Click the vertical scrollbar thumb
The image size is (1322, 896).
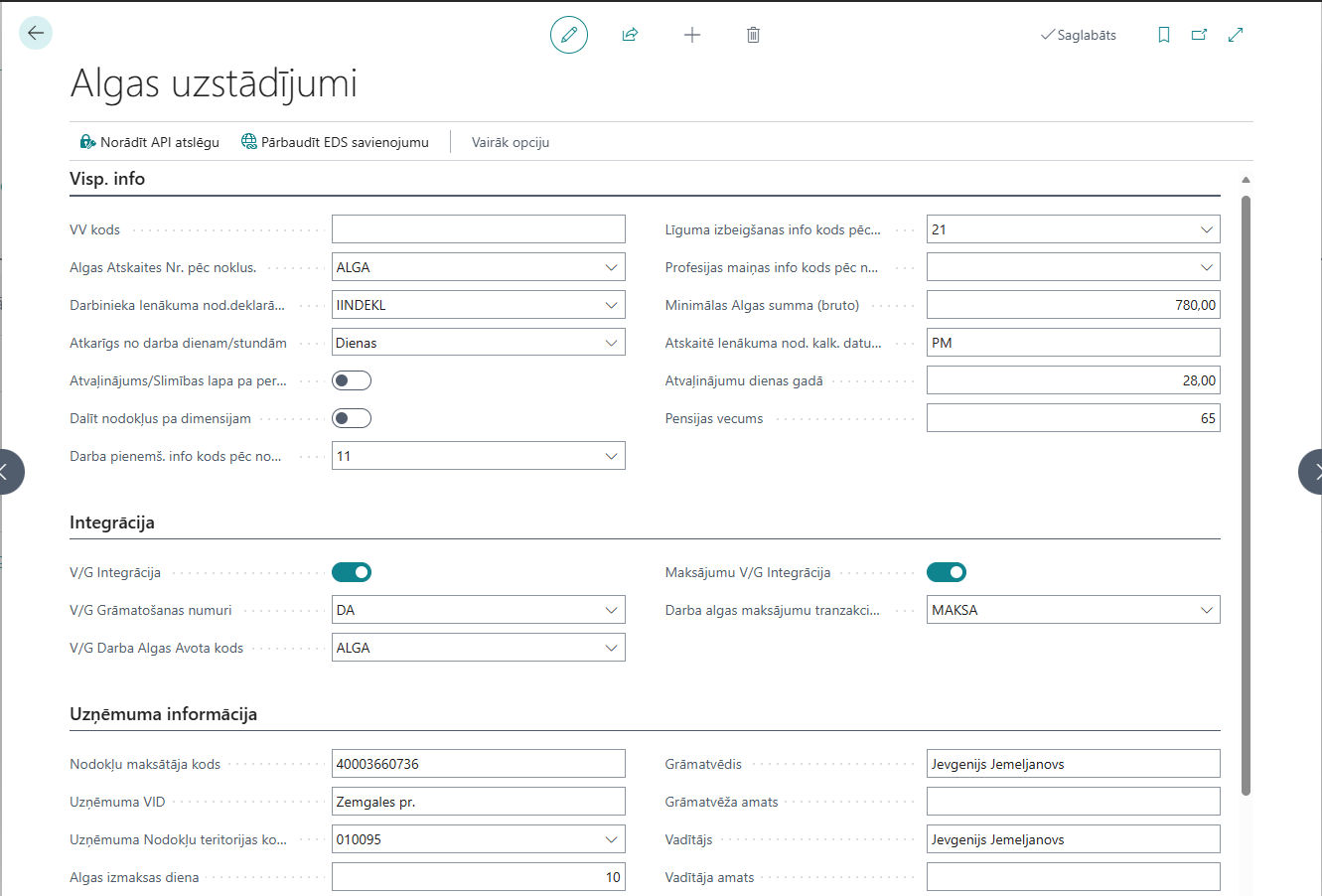1246,495
